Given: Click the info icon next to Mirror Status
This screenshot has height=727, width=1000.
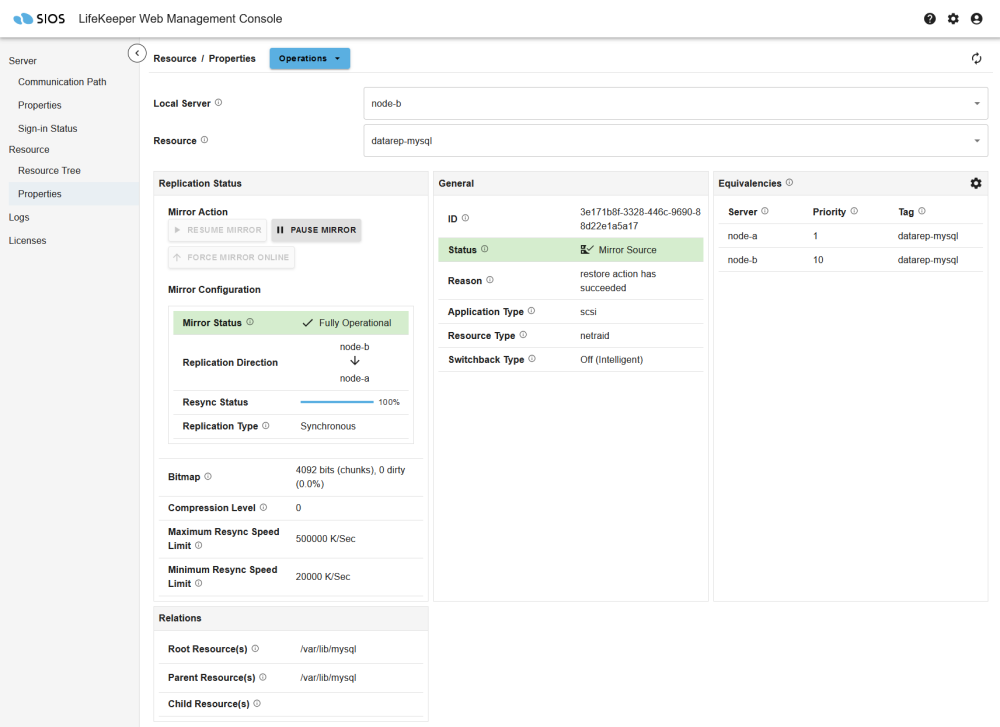Looking at the screenshot, I should pyautogui.click(x=250, y=322).
